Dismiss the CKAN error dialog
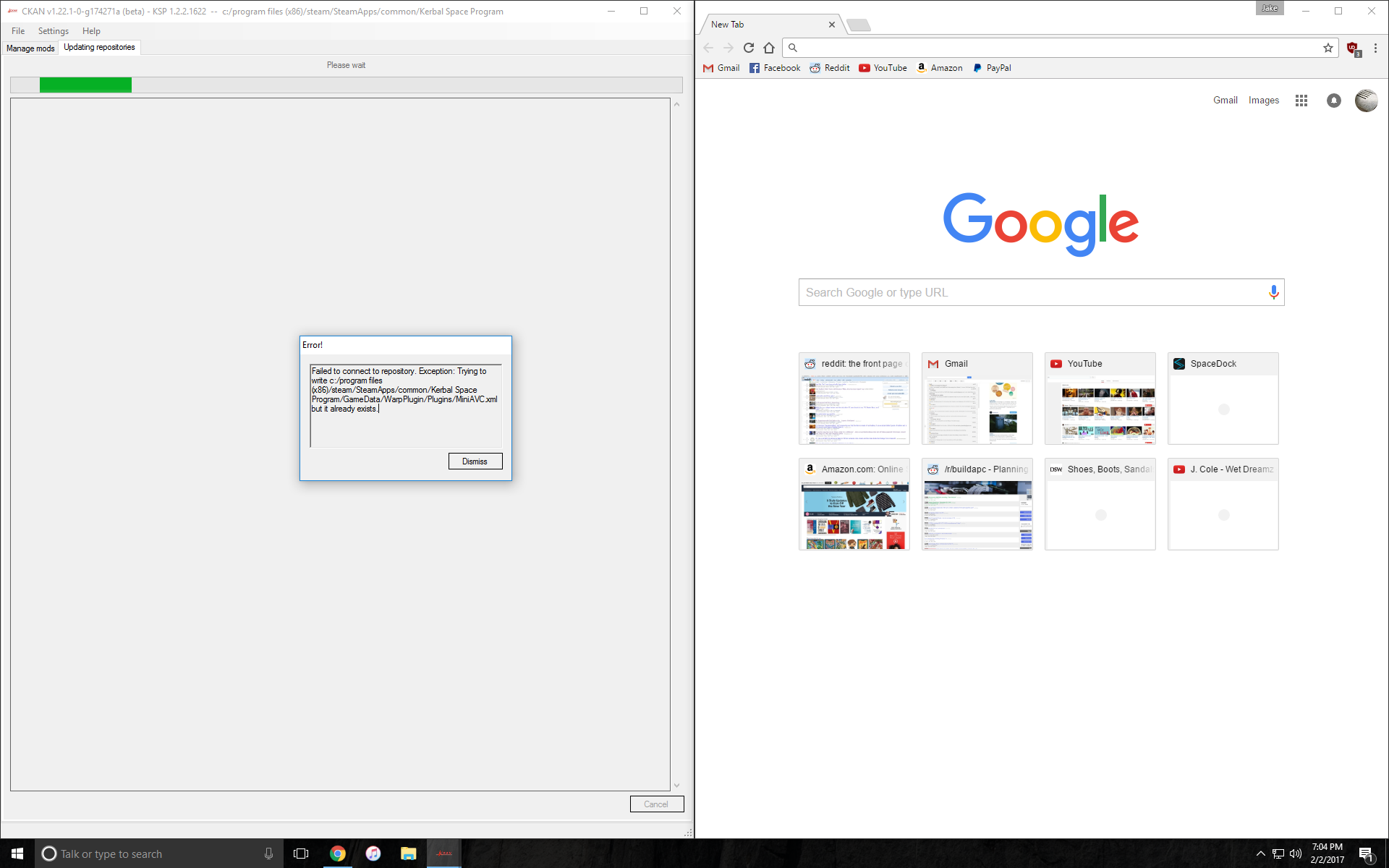1389x868 pixels. [x=475, y=461]
